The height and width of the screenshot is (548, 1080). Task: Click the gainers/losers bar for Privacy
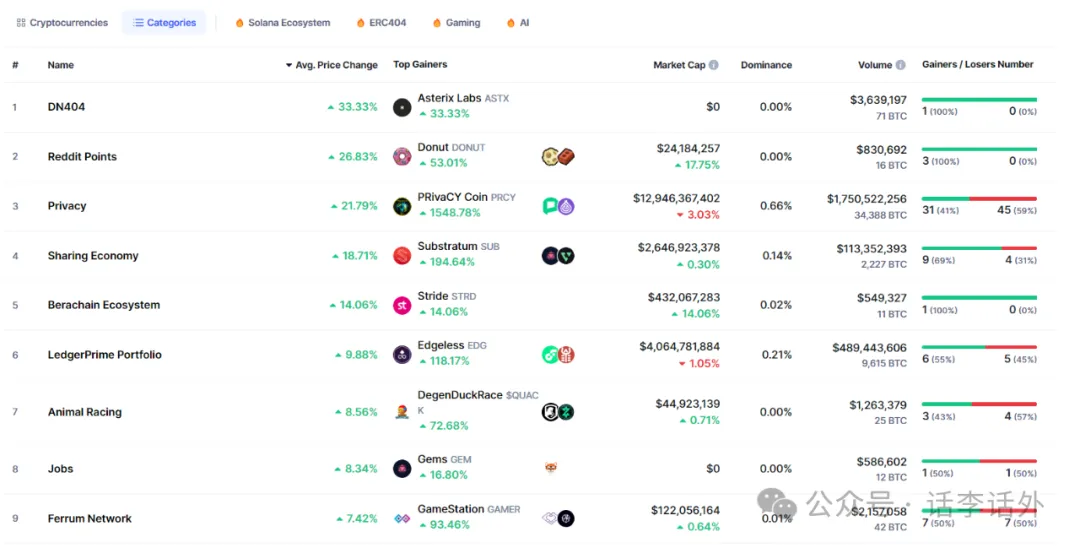pos(979,199)
